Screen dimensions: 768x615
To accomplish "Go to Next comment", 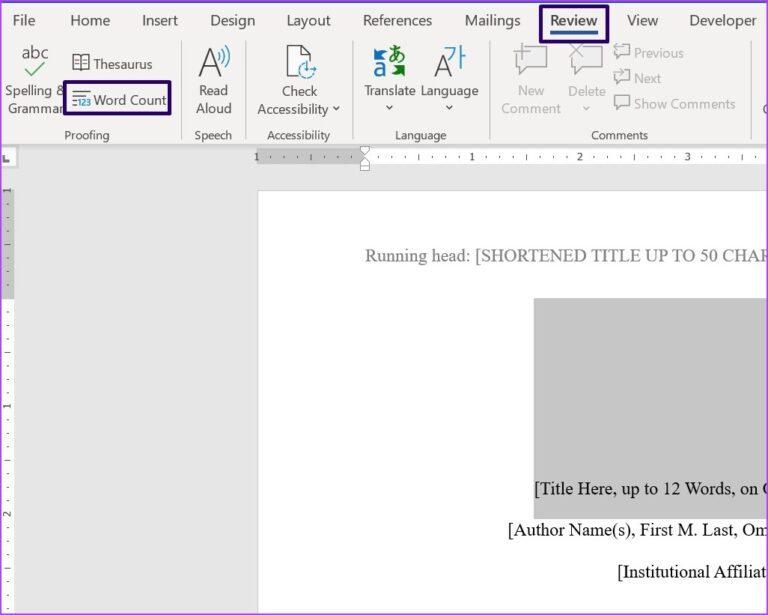I will (x=637, y=78).
